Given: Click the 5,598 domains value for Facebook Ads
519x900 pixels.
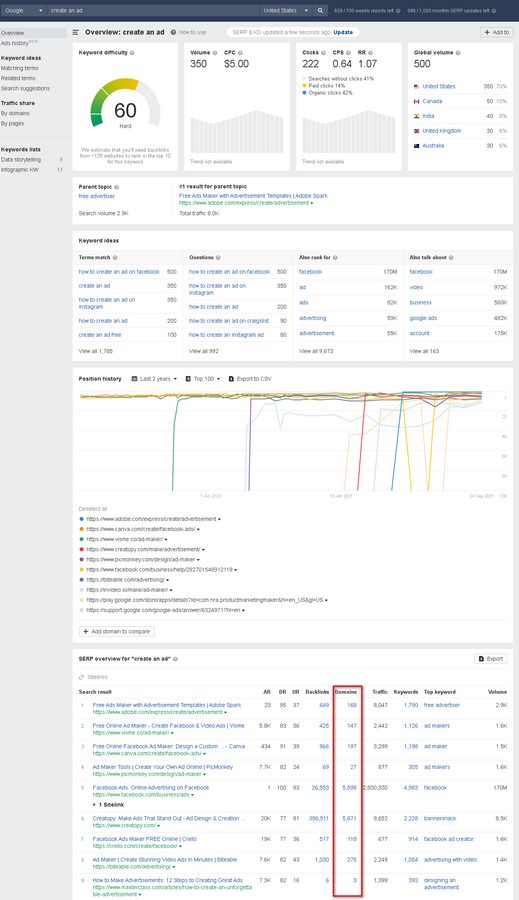Looking at the screenshot, I should click(x=349, y=788).
